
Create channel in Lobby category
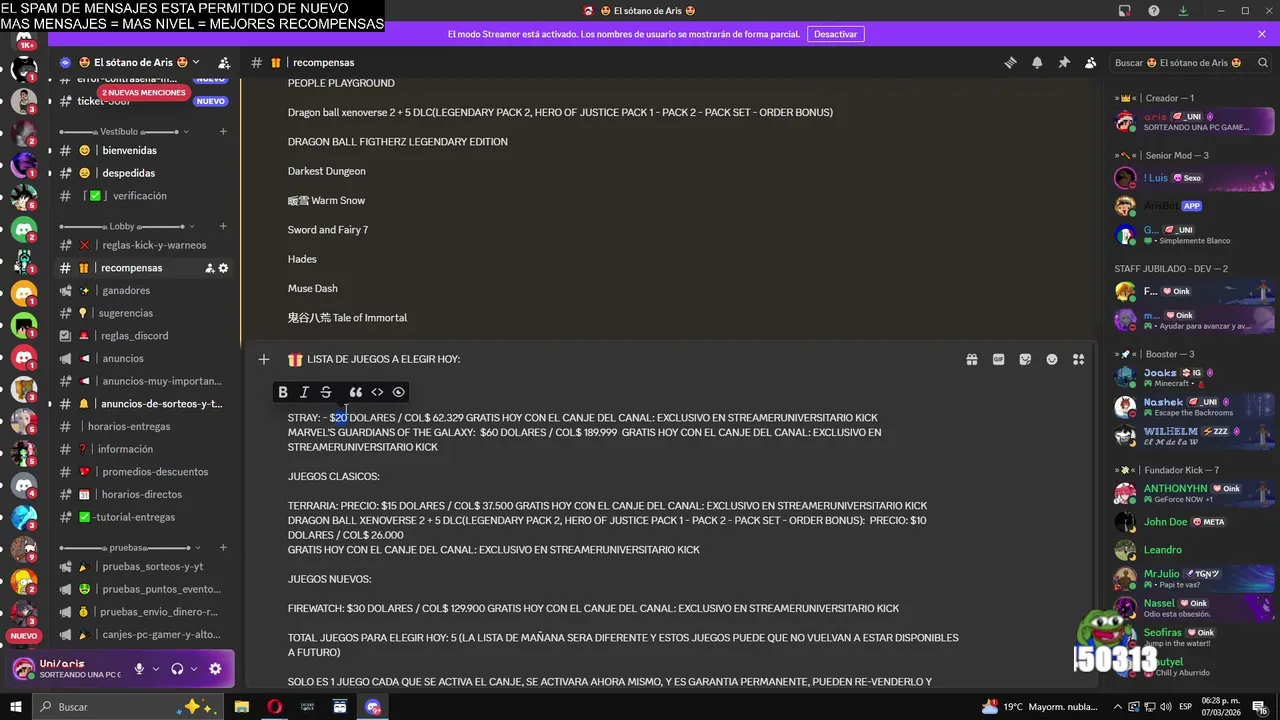click(x=223, y=226)
